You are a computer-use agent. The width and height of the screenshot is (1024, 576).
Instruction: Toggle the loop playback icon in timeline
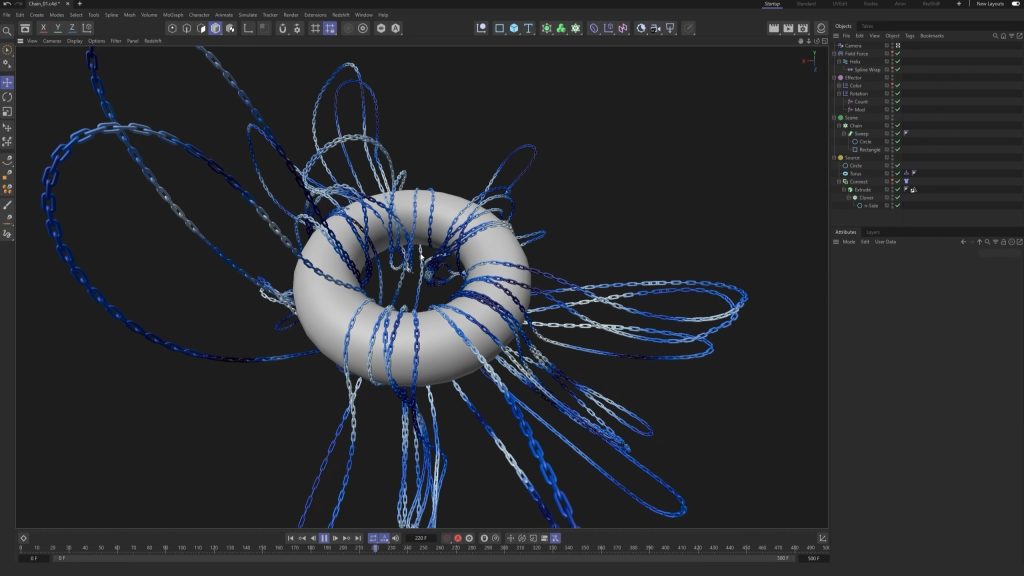(x=373, y=538)
